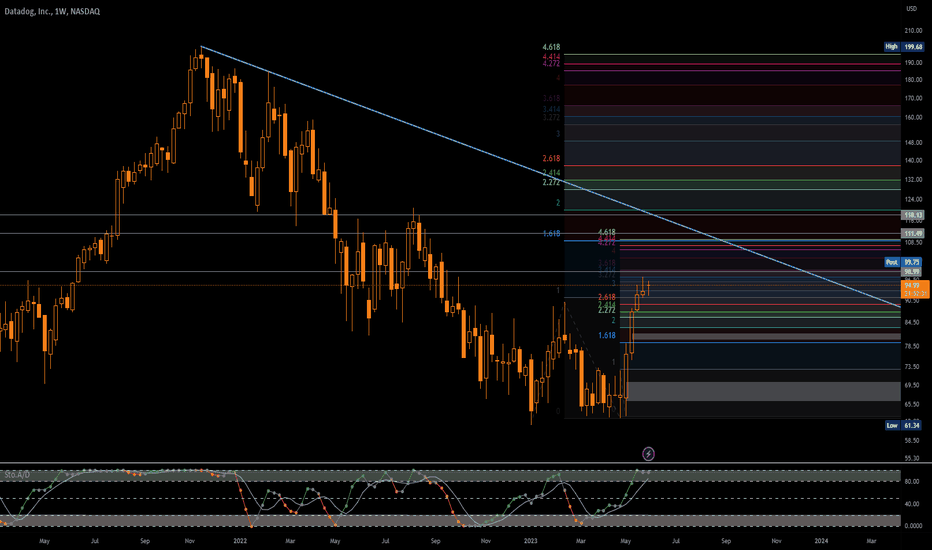
Task: Click the blue 1.618 label of the smaller Fibonacci
Action: point(607,335)
